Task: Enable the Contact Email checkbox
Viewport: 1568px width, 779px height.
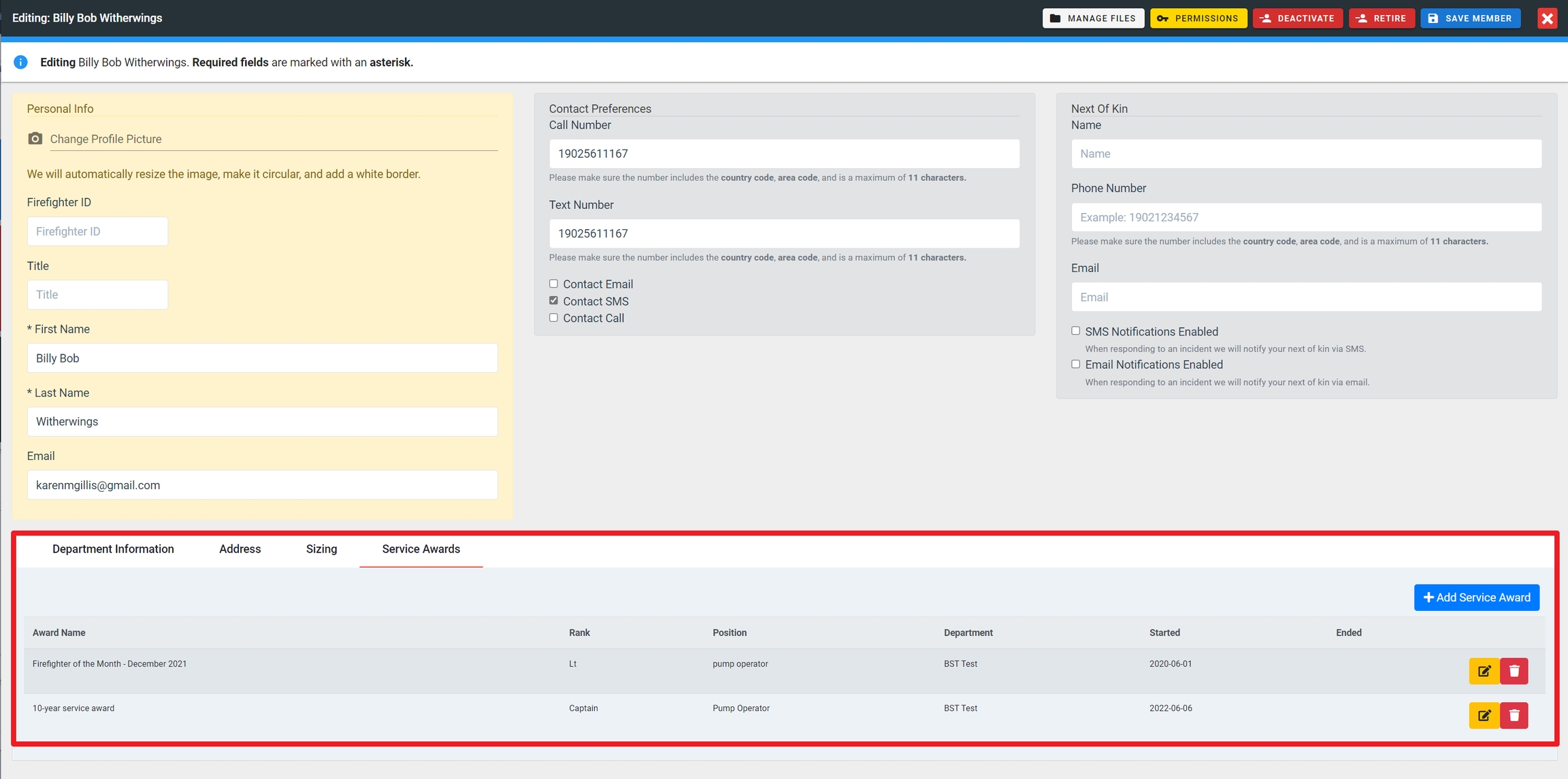Action: point(553,284)
